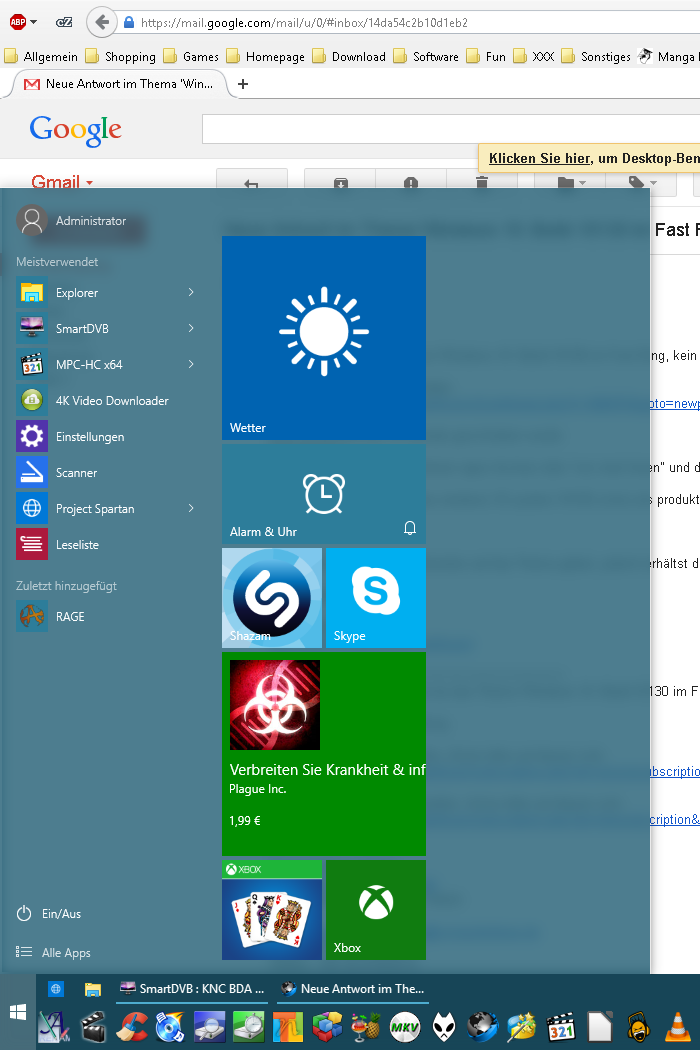Open the Plague Inc. store tile

pos(324,754)
